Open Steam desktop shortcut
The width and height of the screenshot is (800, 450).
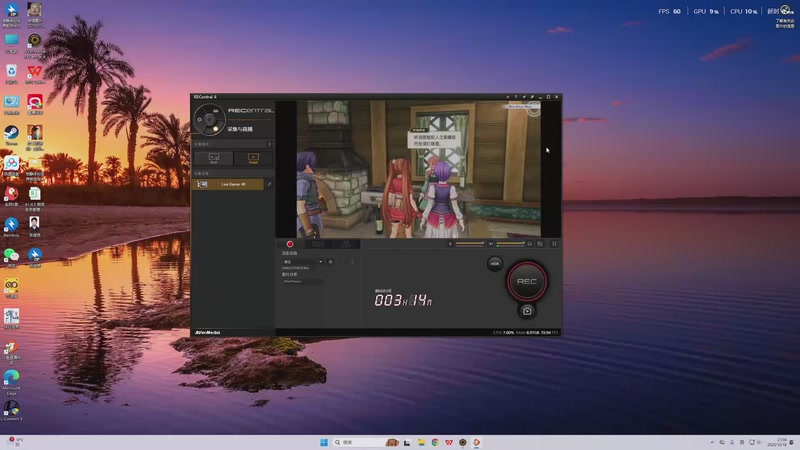click(11, 136)
